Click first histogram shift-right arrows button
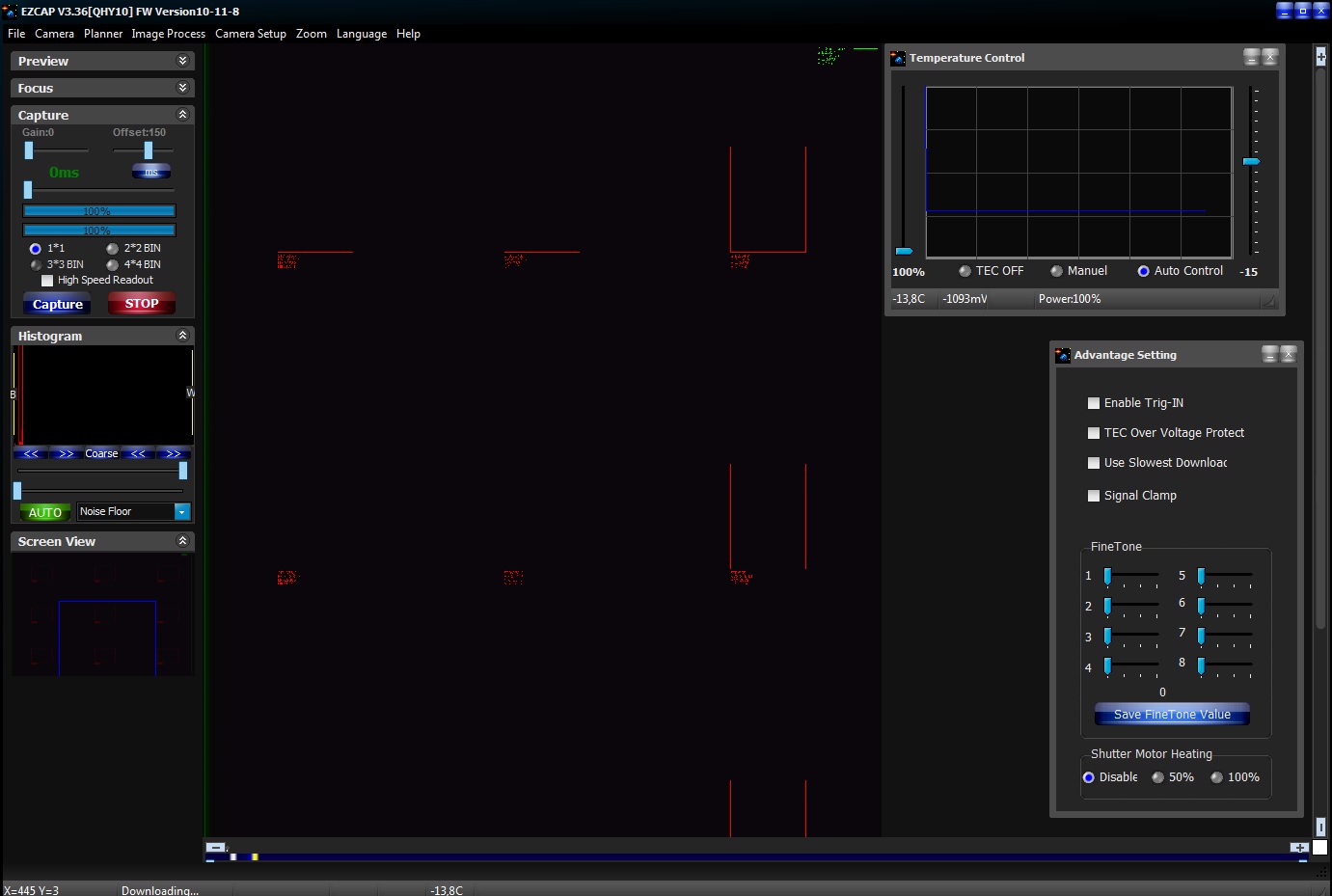1332x896 pixels. point(66,453)
